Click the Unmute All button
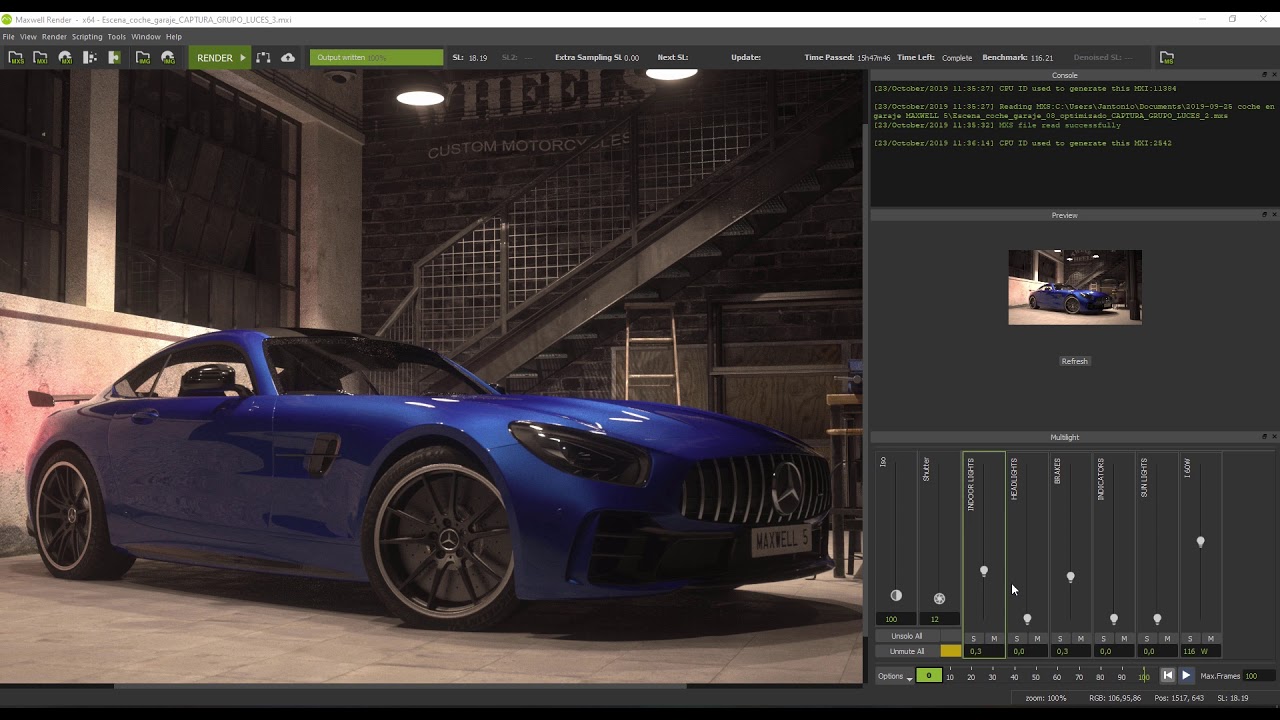Screen dimensions: 1280x720 [907, 651]
